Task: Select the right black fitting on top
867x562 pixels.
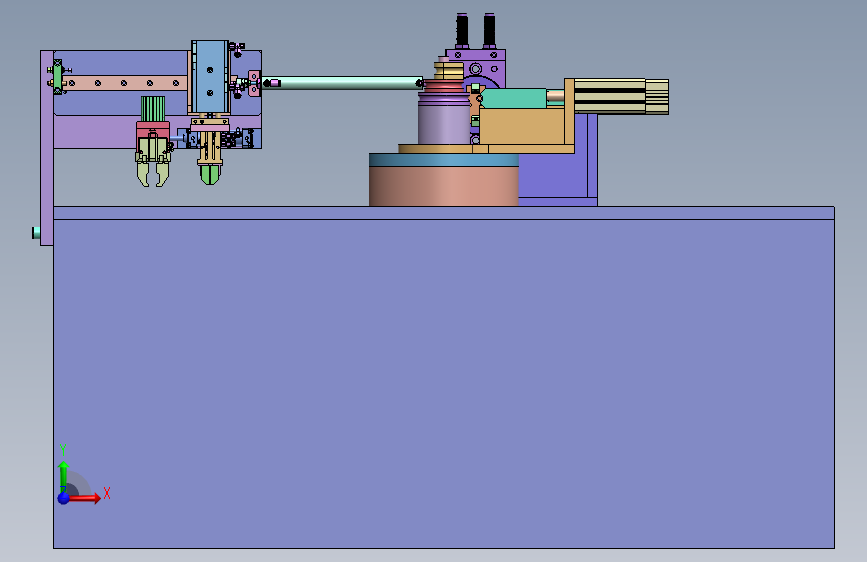Action: pos(489,30)
